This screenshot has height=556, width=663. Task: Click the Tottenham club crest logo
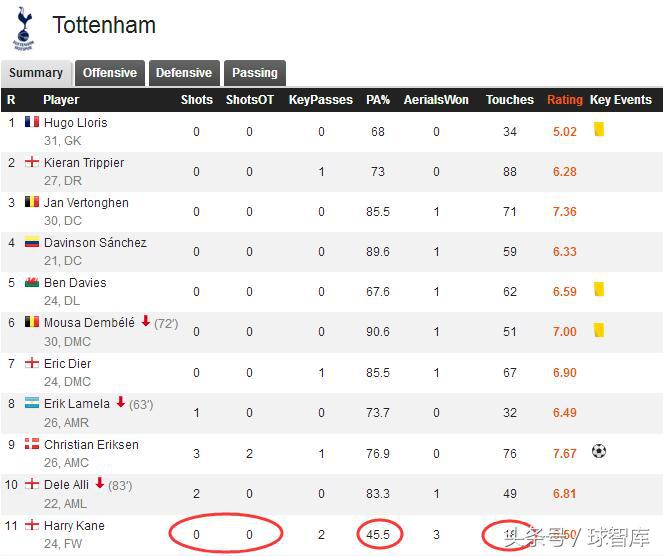(x=23, y=28)
